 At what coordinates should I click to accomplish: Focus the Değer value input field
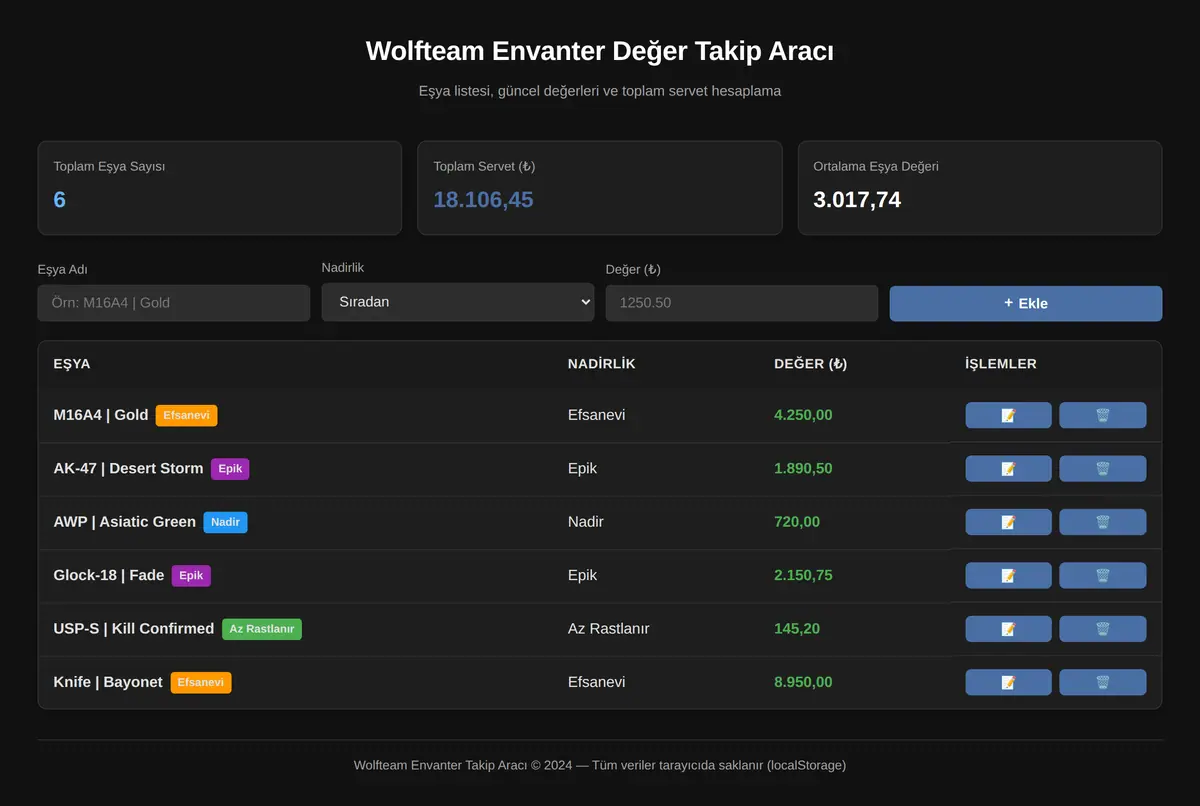point(742,303)
